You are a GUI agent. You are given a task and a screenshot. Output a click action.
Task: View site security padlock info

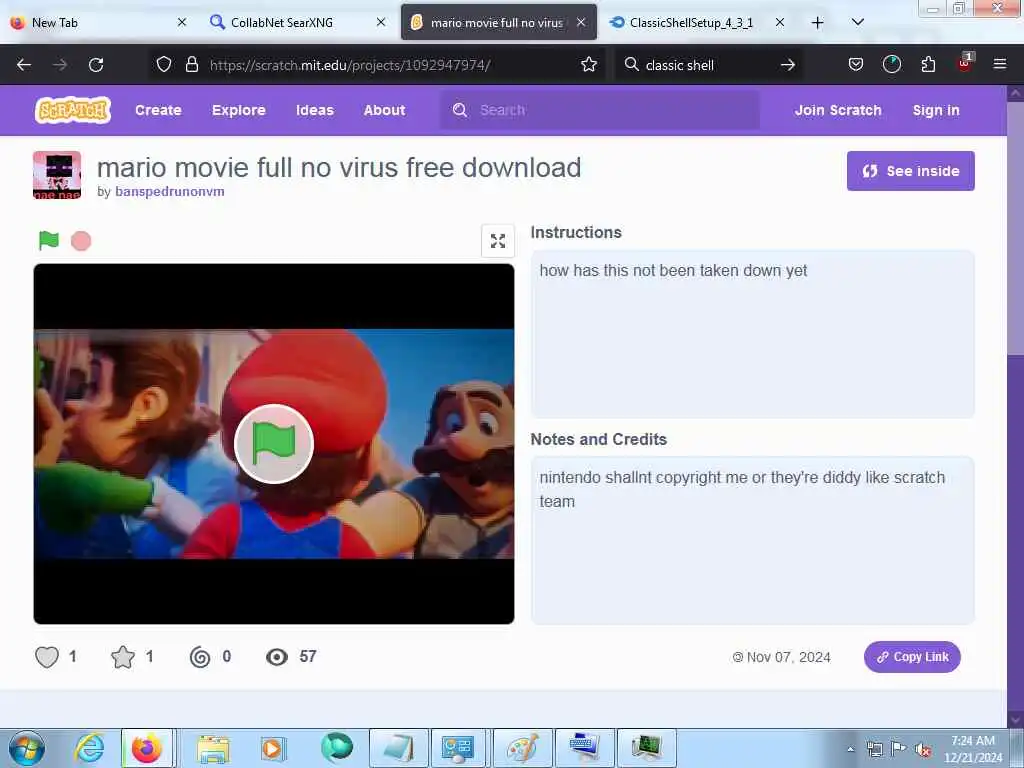click(191, 64)
